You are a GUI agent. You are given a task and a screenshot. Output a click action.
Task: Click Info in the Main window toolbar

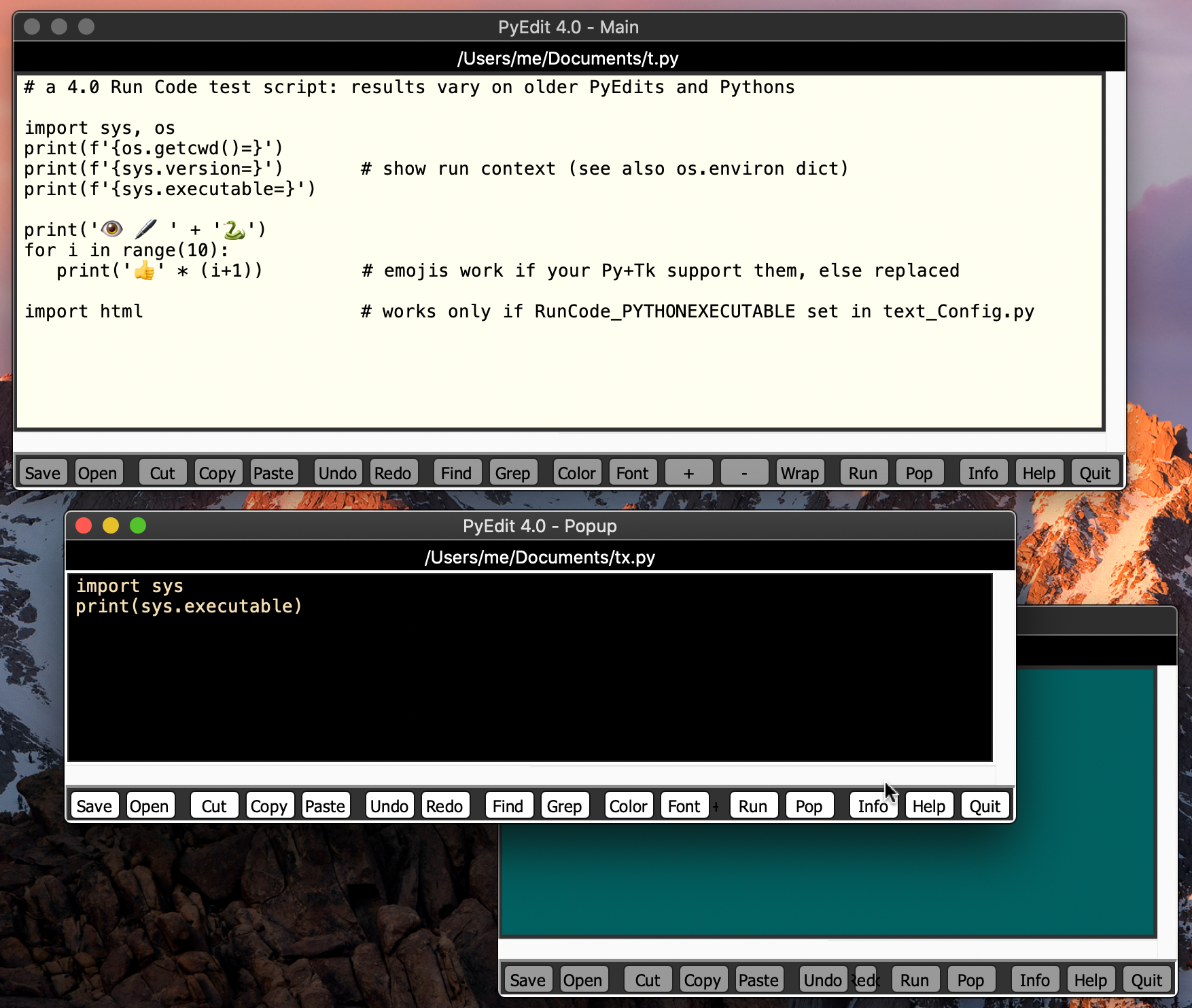983,472
